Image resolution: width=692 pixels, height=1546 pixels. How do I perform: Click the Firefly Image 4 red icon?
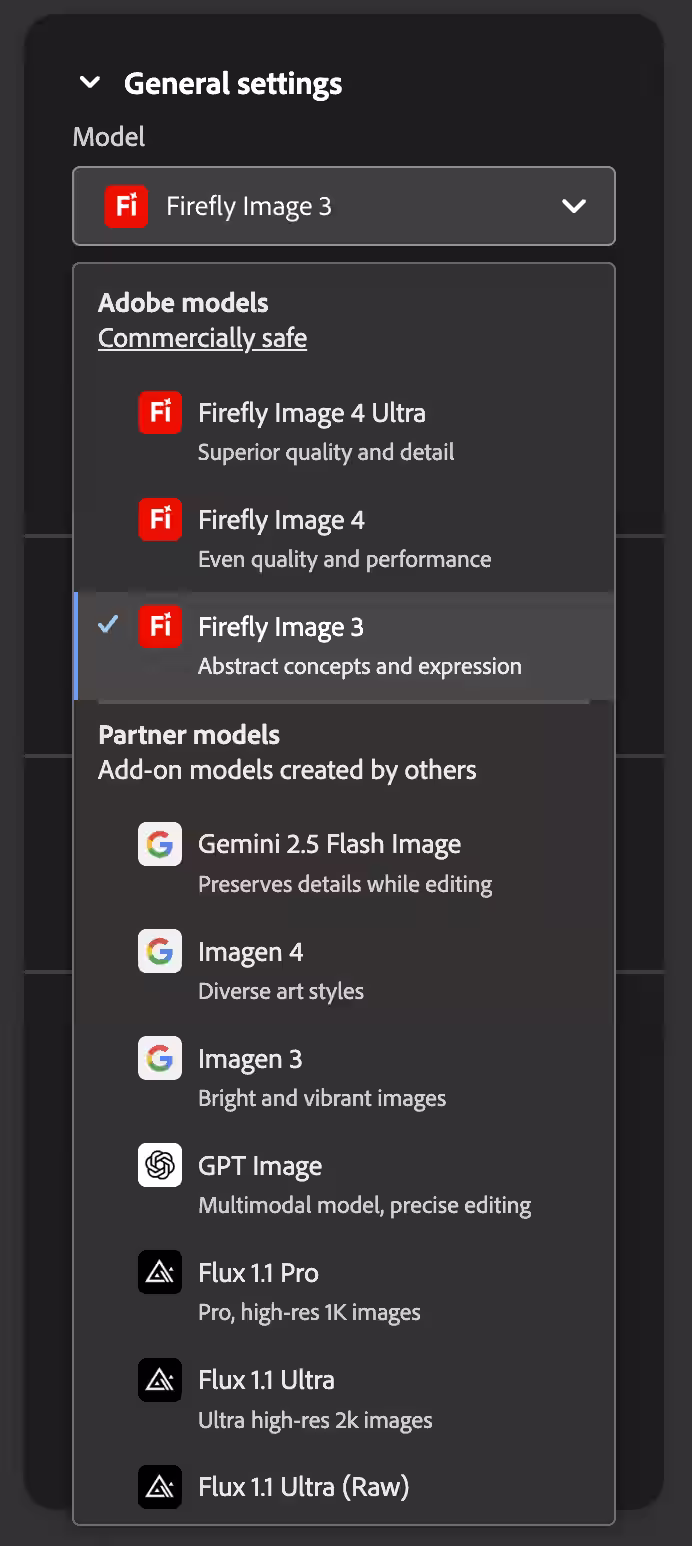[160, 520]
